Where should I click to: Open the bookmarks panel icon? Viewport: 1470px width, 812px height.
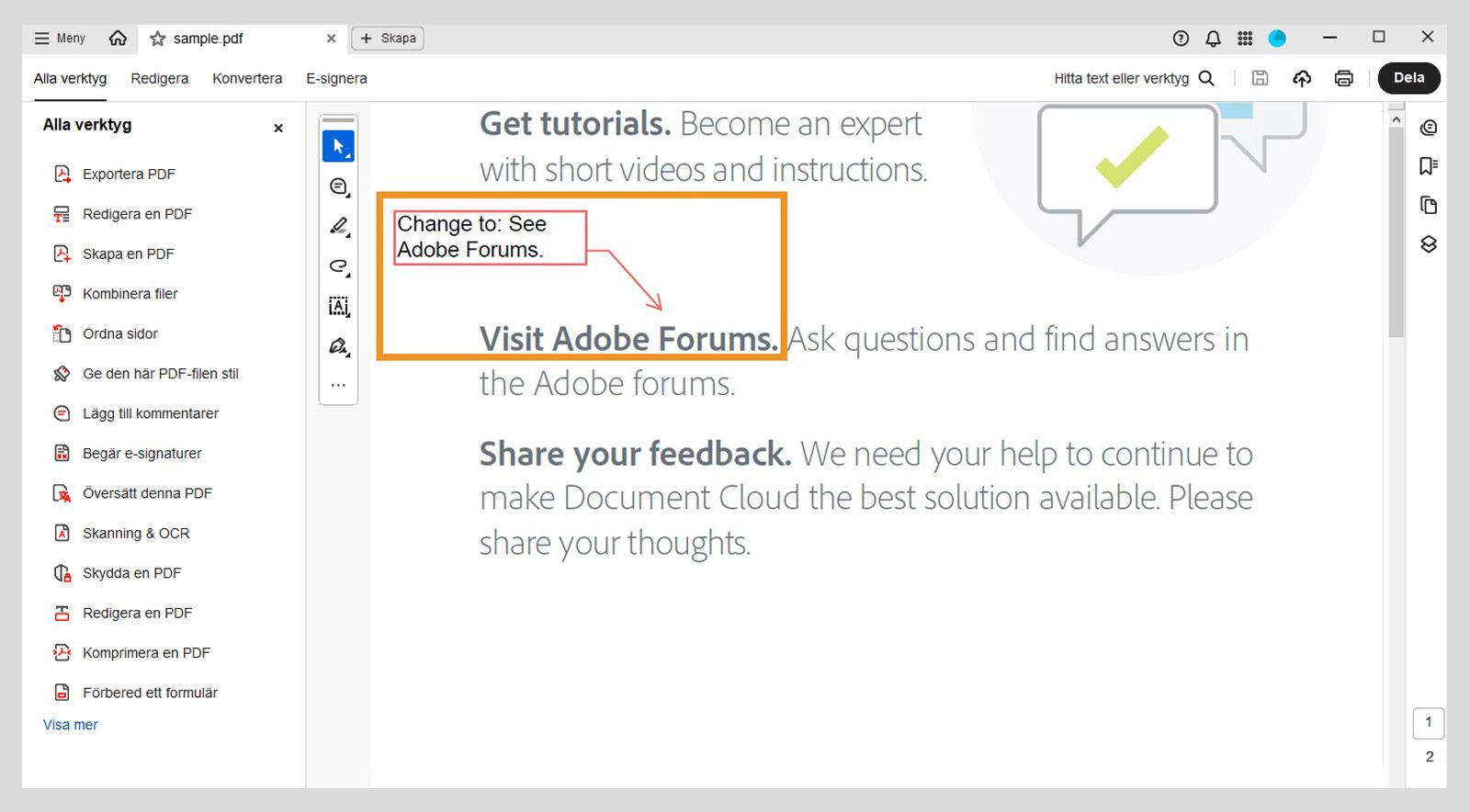(1428, 165)
